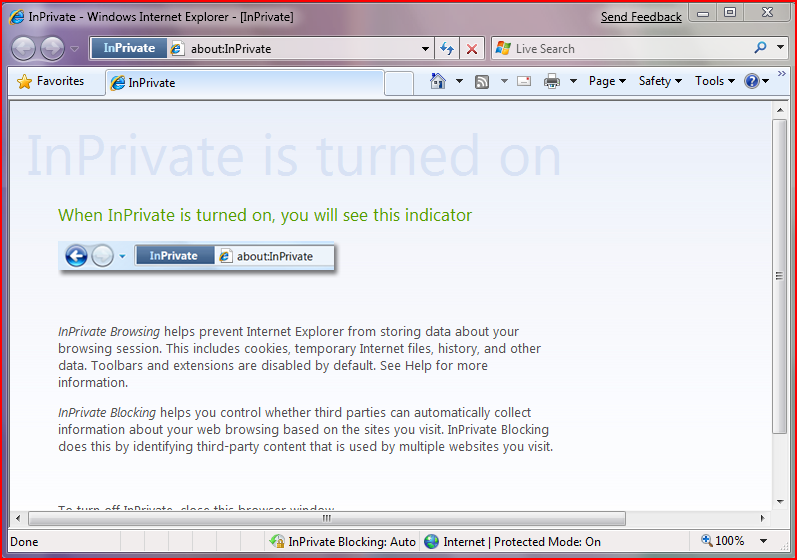Image resolution: width=797 pixels, height=560 pixels.
Task: Click the Back navigation button
Action: click(23, 49)
